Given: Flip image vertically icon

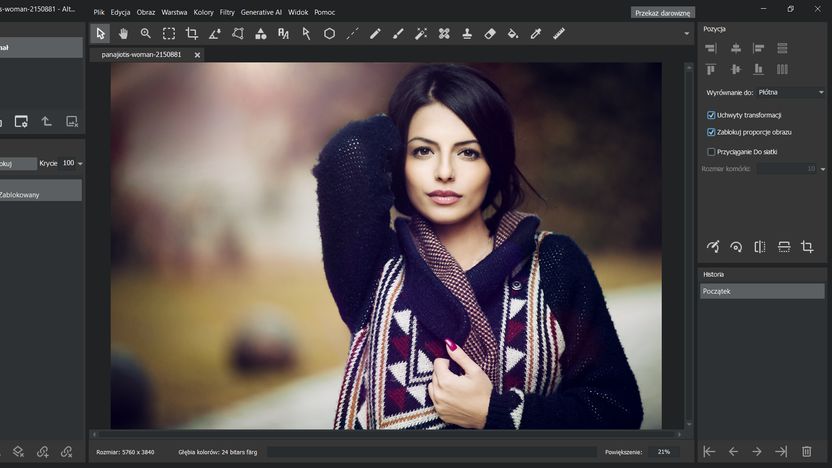Looking at the screenshot, I should [x=784, y=247].
